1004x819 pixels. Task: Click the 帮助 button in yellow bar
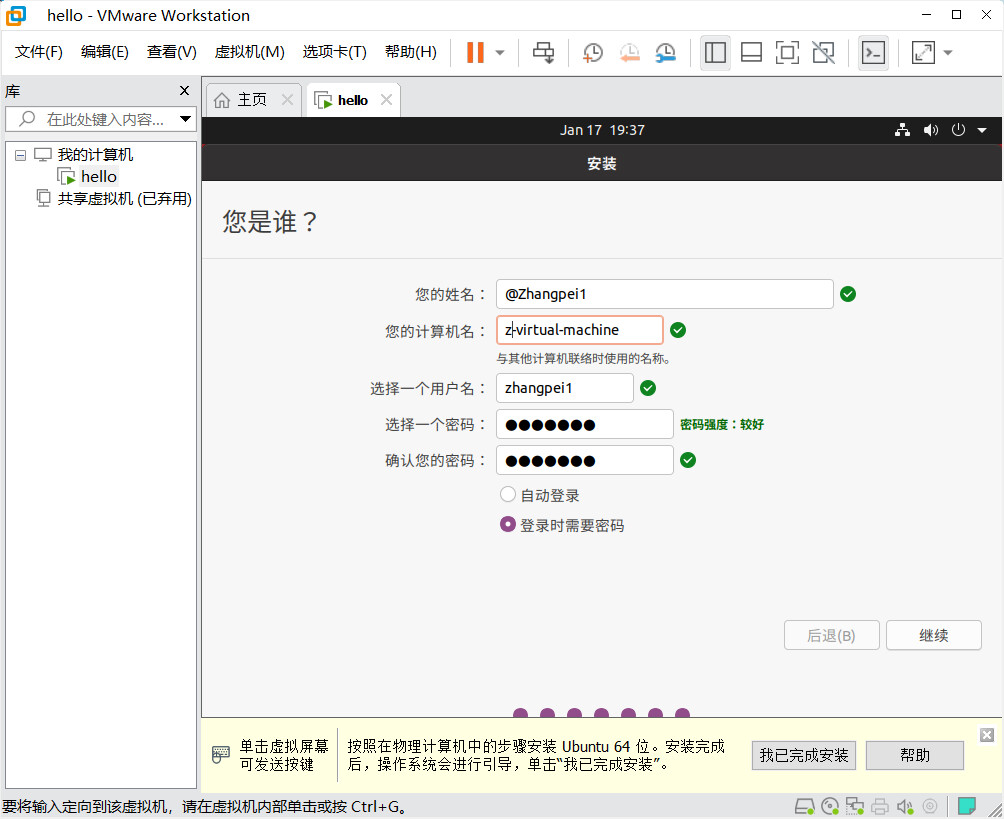(x=914, y=756)
